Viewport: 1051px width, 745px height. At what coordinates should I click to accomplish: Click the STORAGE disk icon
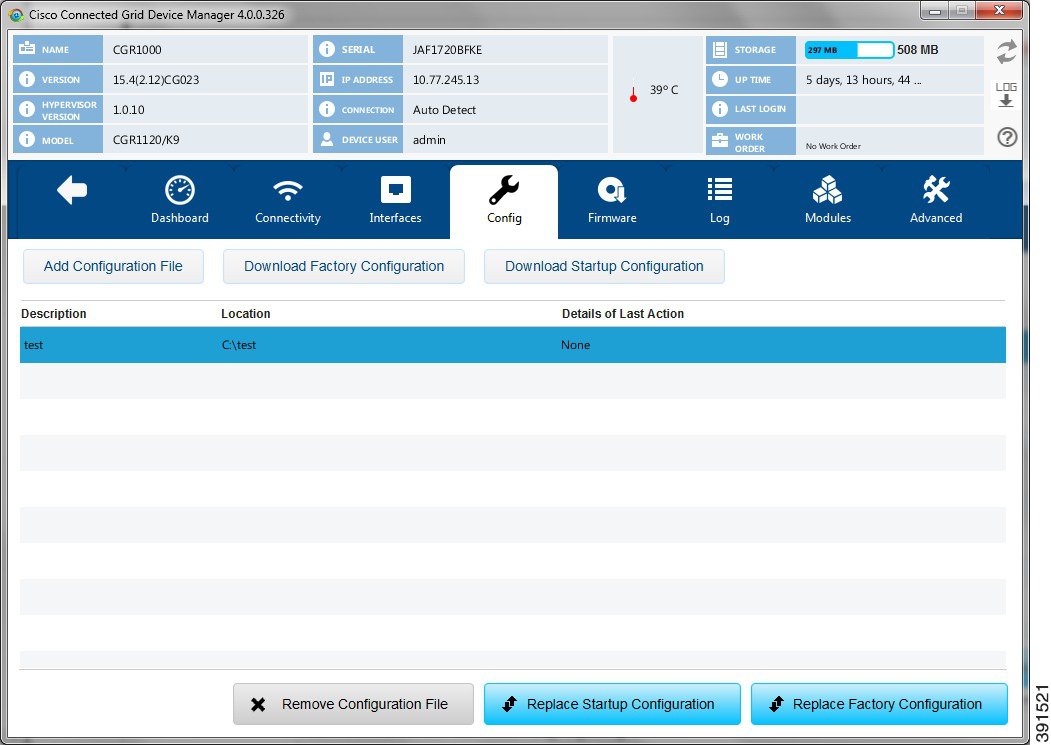coord(720,50)
